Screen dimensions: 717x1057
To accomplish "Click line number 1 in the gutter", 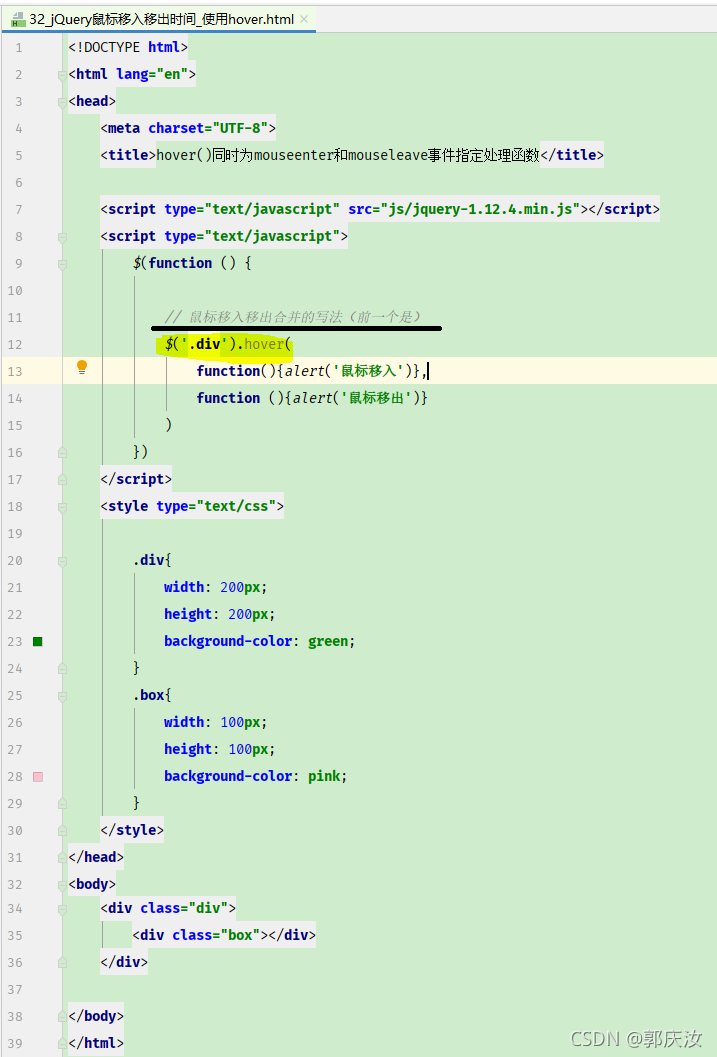I will [x=18, y=48].
